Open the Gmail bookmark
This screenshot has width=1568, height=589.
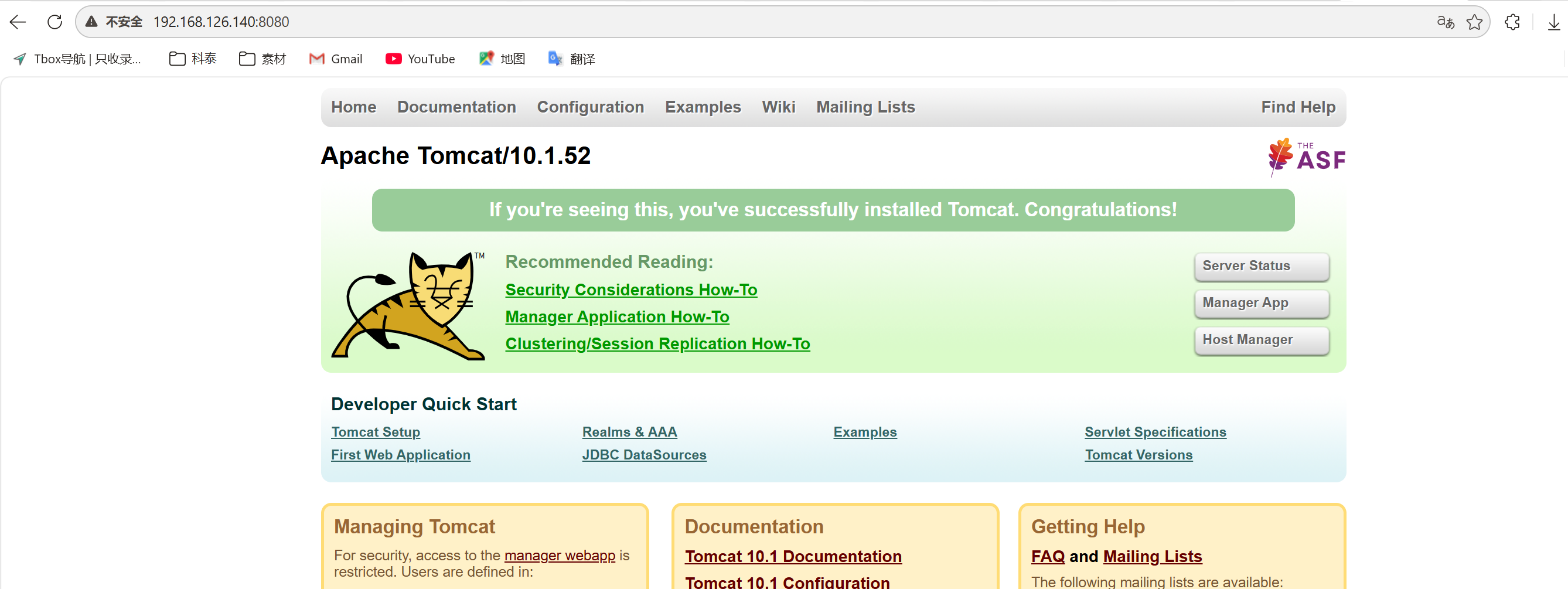point(335,59)
